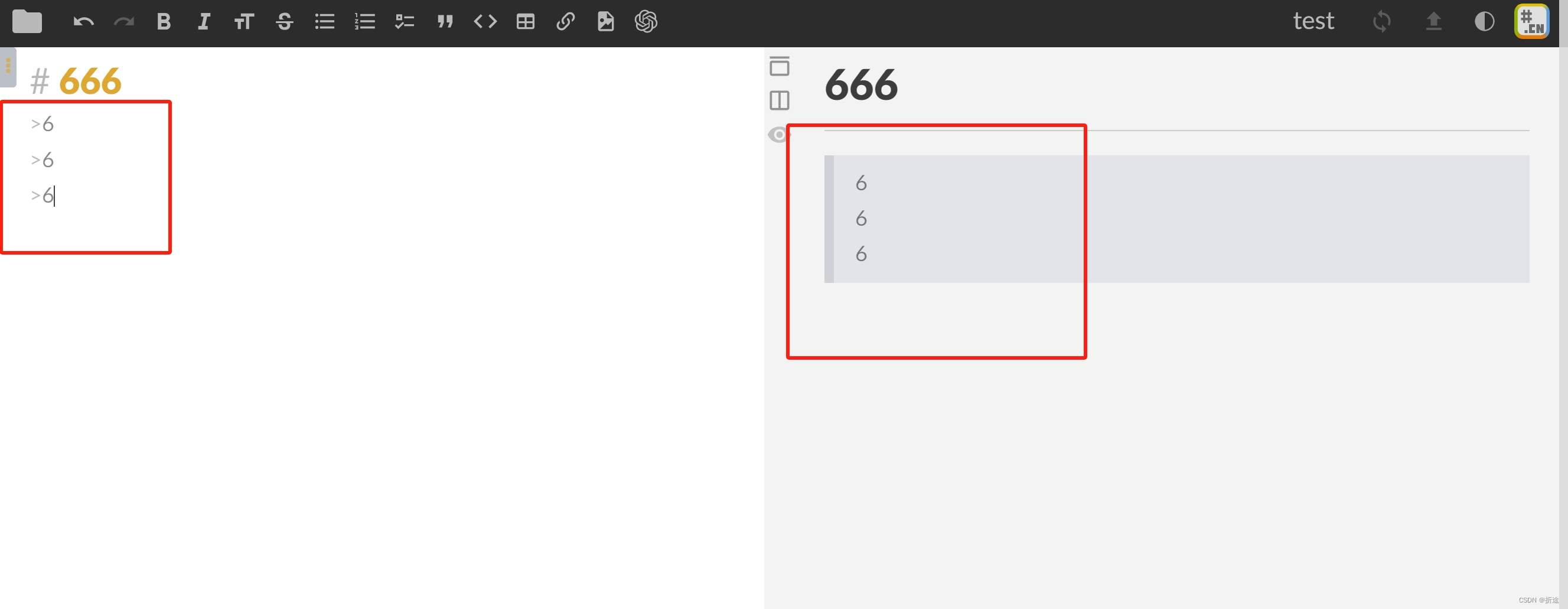Viewport: 1568px width, 609px height.
Task: Insert a numbered list
Action: coord(364,22)
